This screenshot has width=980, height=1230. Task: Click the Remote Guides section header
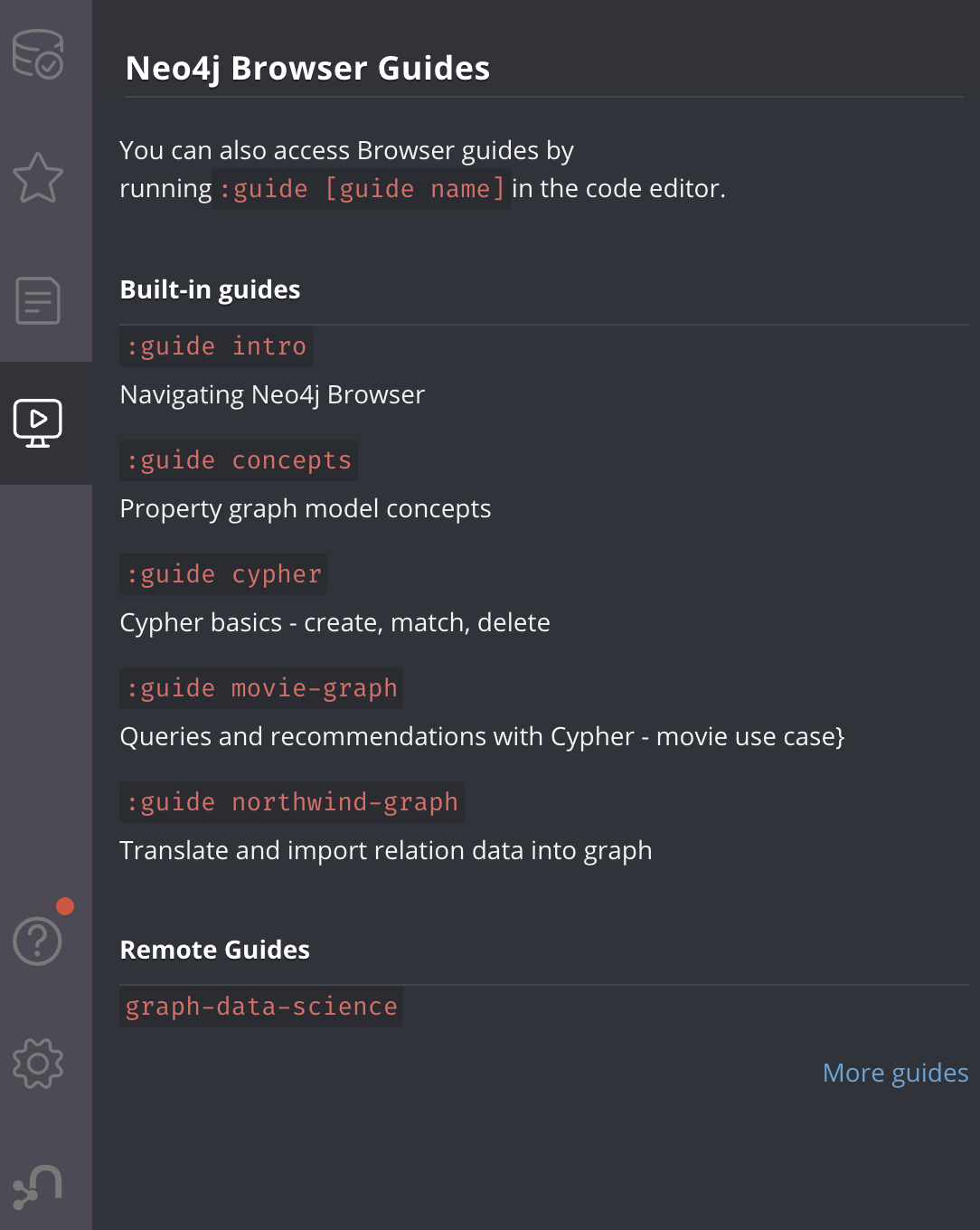tap(214, 950)
